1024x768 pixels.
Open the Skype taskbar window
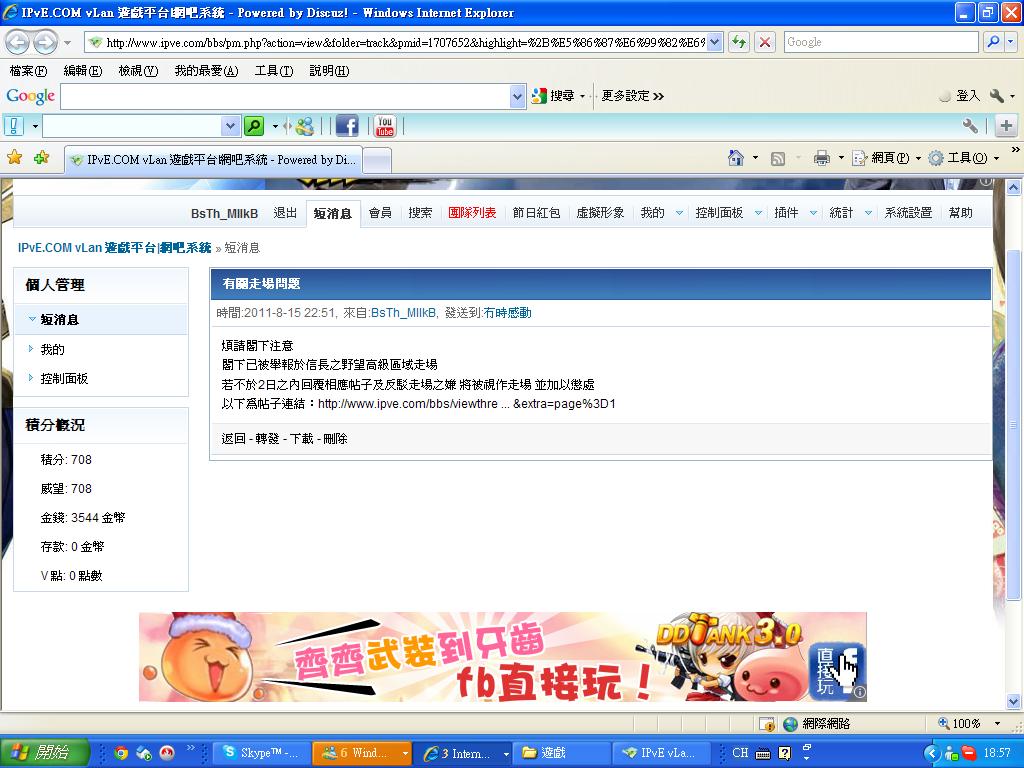[261, 753]
